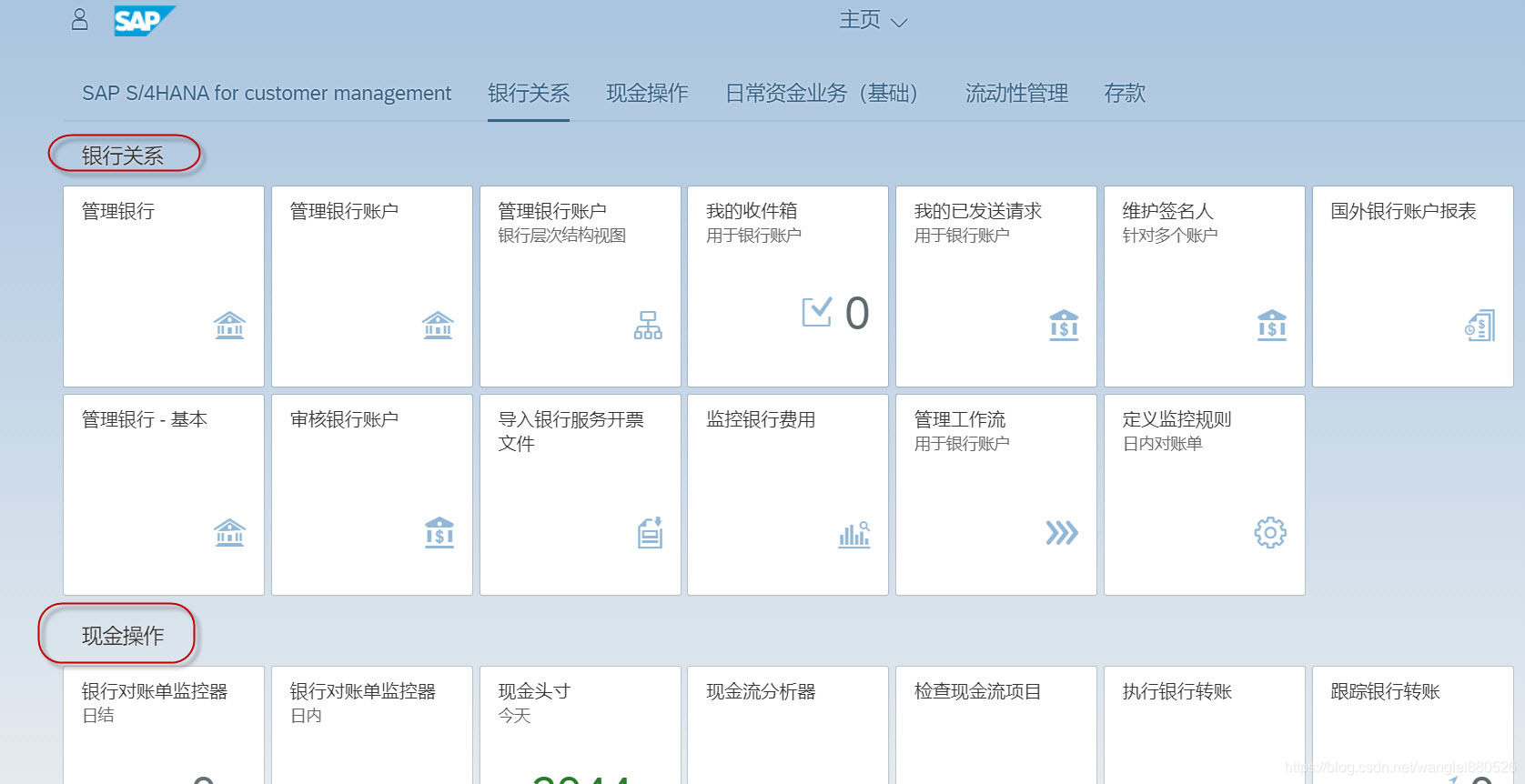Select the 银行关系 tab
1525x784 pixels.
(529, 93)
